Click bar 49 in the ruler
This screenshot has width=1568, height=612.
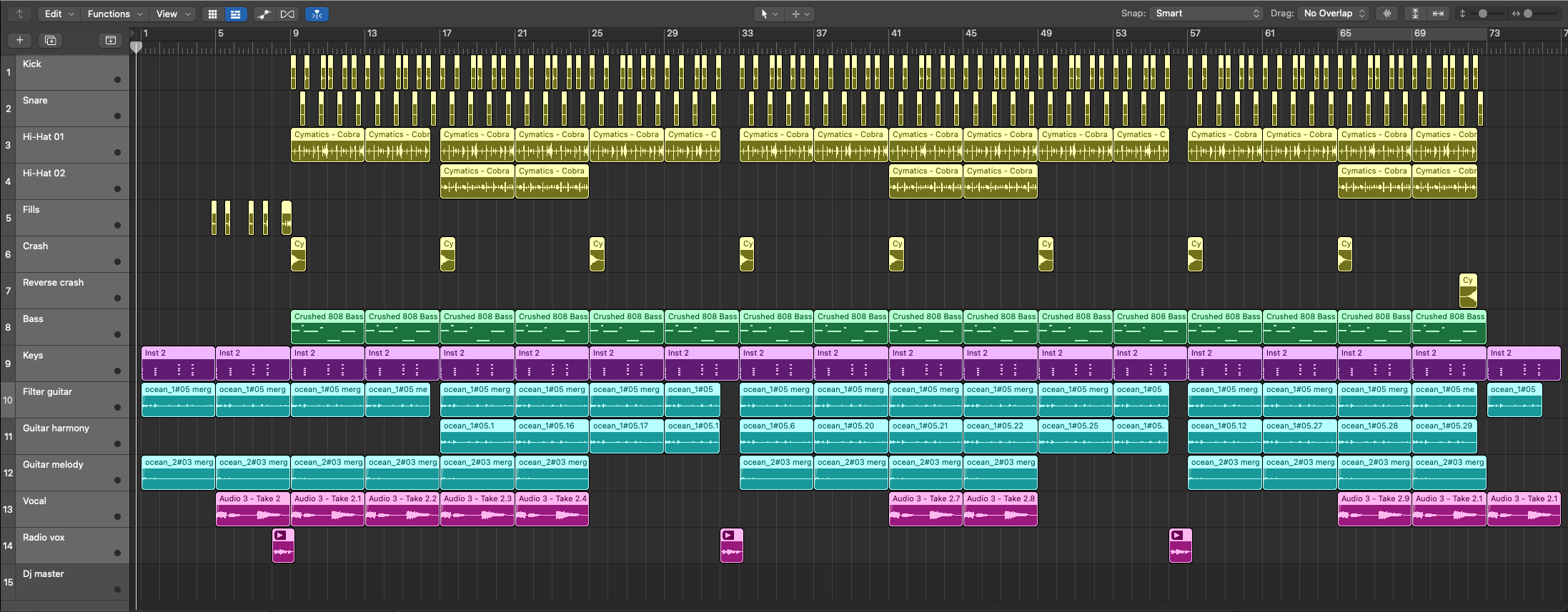[x=1046, y=34]
